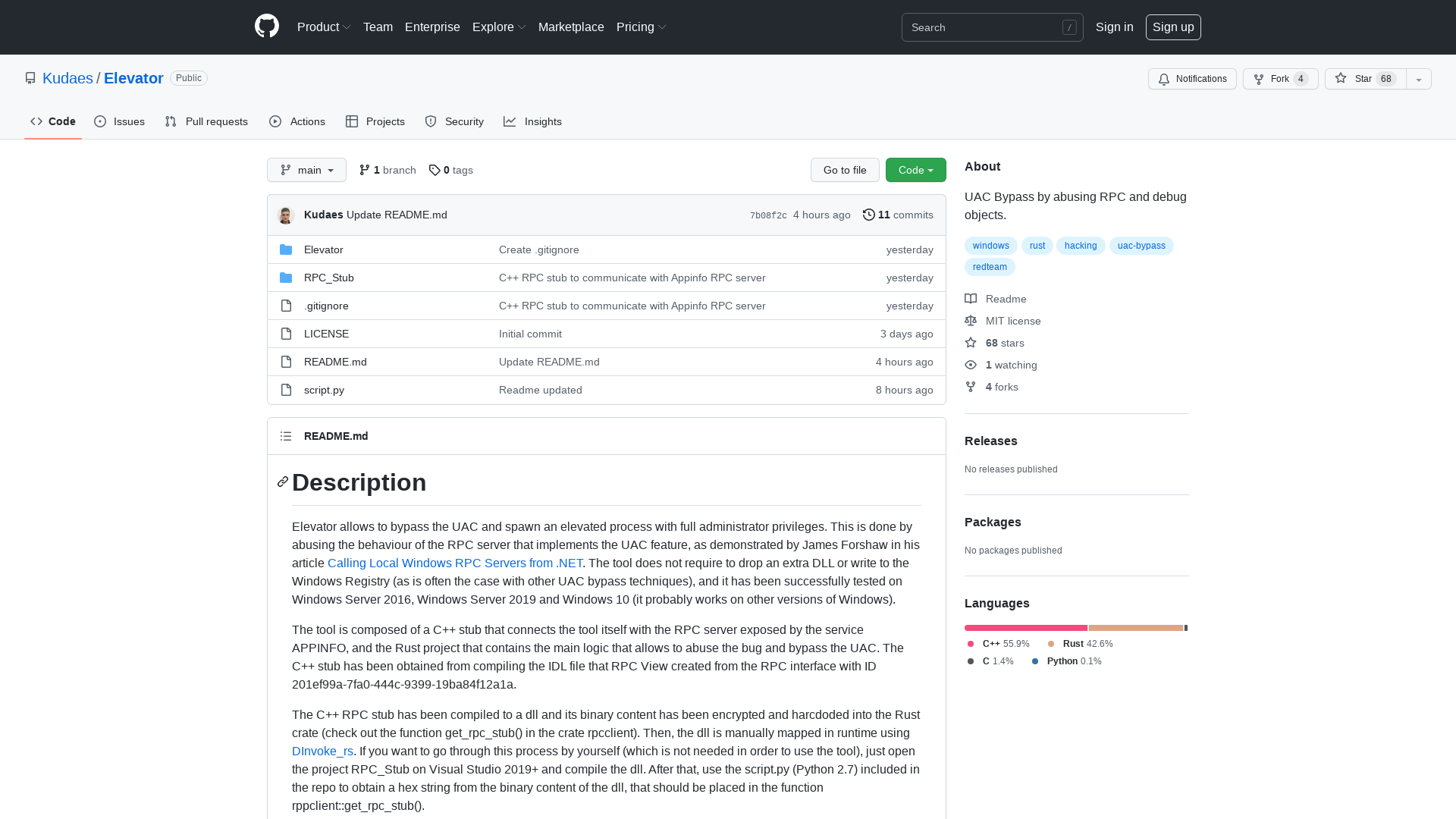The width and height of the screenshot is (1456, 819).
Task: Open the GitHub home octocat logo
Action: point(266,27)
